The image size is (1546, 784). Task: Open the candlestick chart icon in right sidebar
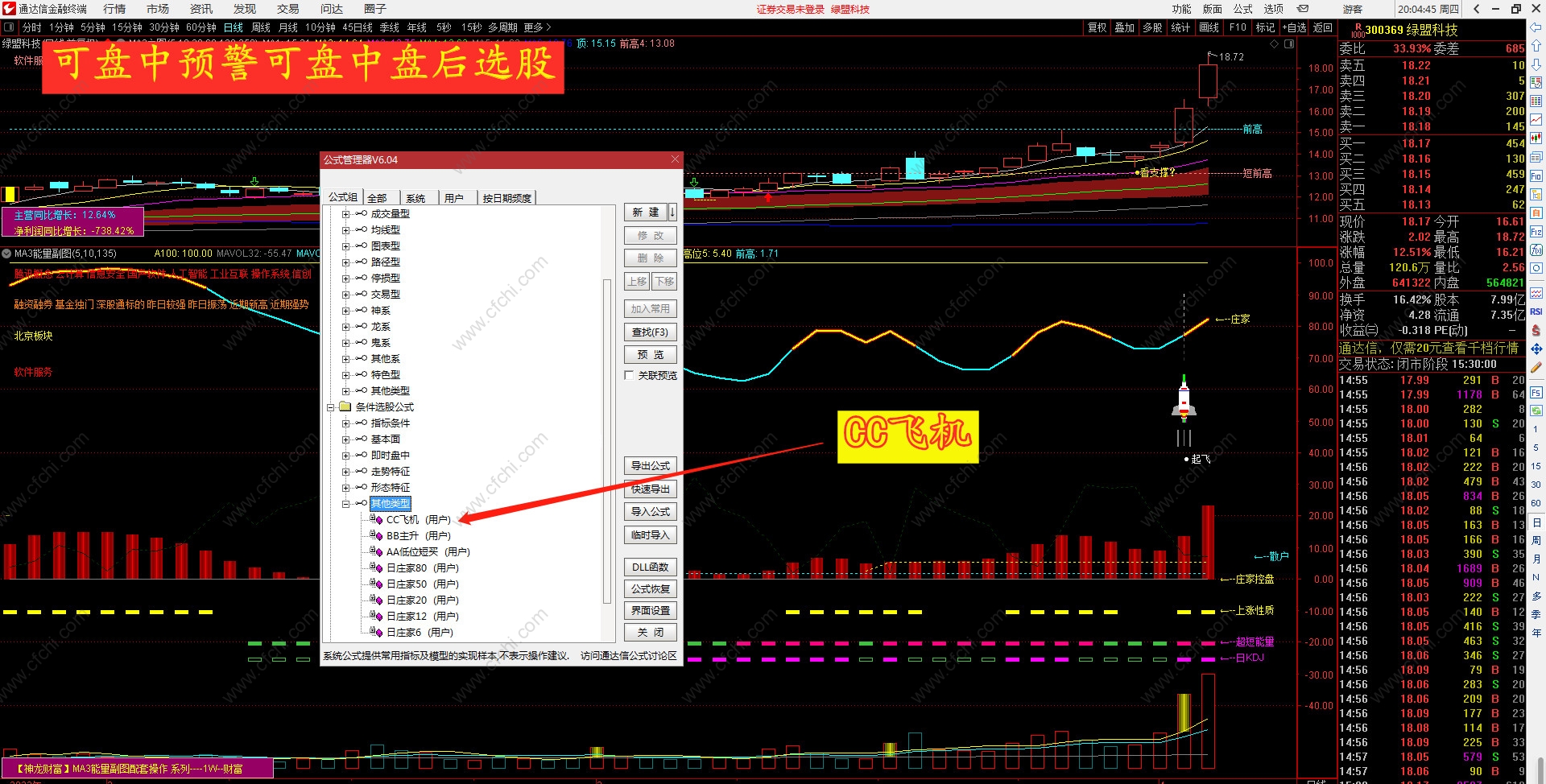coord(1536,138)
